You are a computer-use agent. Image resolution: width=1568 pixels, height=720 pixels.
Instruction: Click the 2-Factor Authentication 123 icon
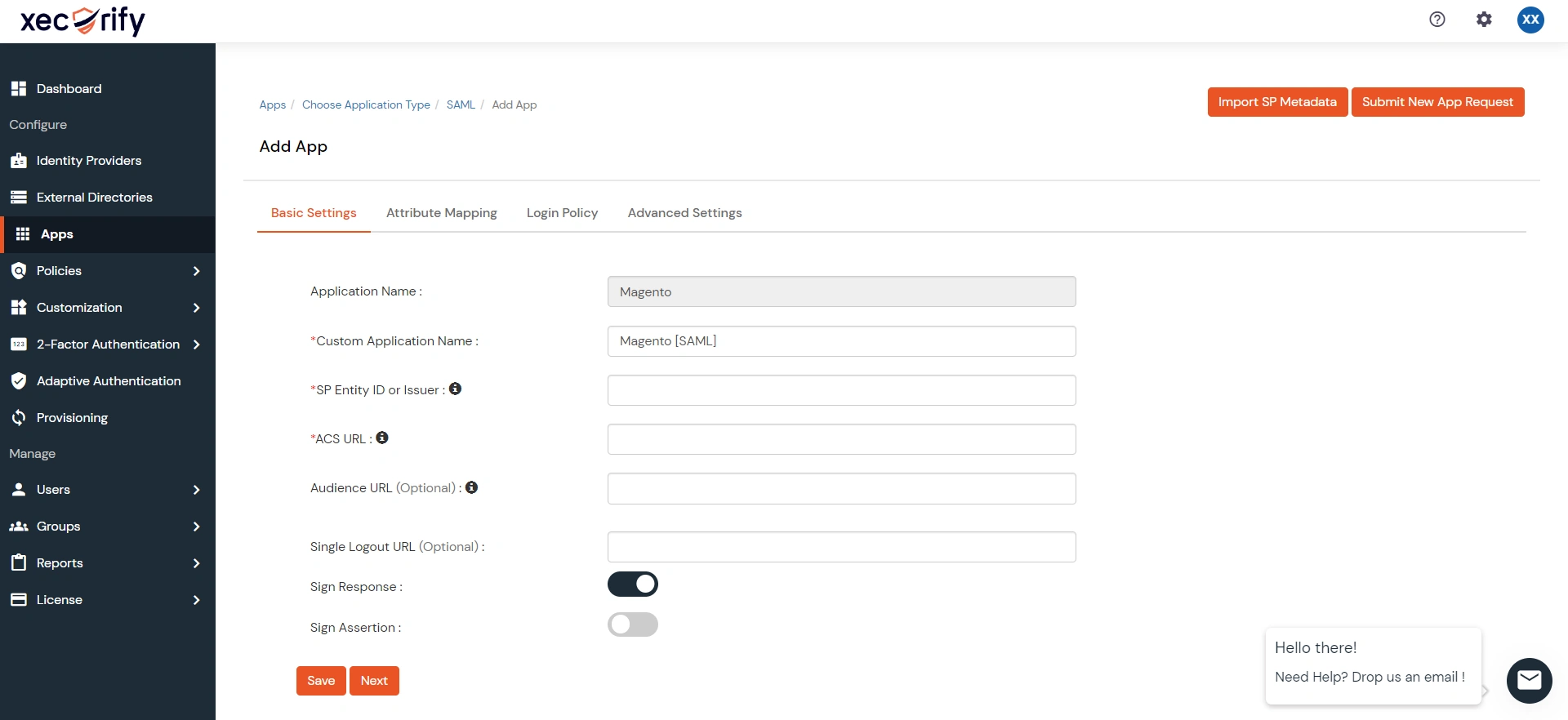pyautogui.click(x=19, y=344)
